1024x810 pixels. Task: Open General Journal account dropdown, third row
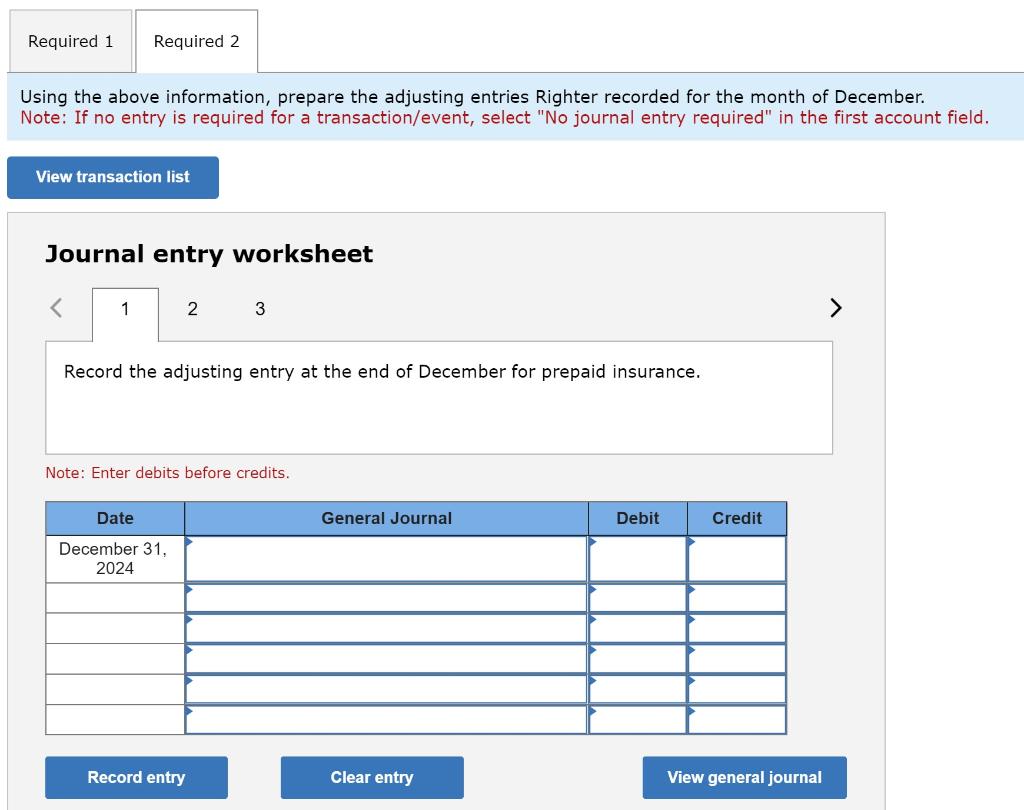(x=387, y=628)
